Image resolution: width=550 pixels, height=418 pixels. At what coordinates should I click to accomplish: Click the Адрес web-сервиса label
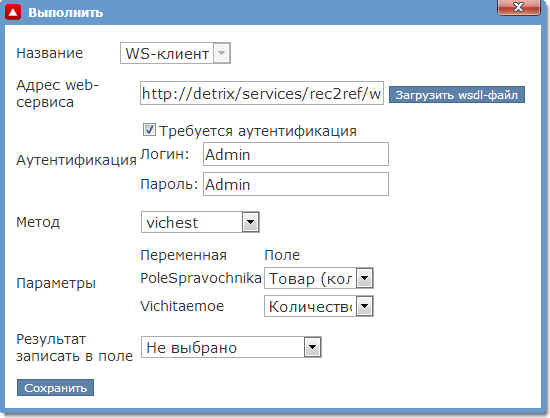(58, 94)
